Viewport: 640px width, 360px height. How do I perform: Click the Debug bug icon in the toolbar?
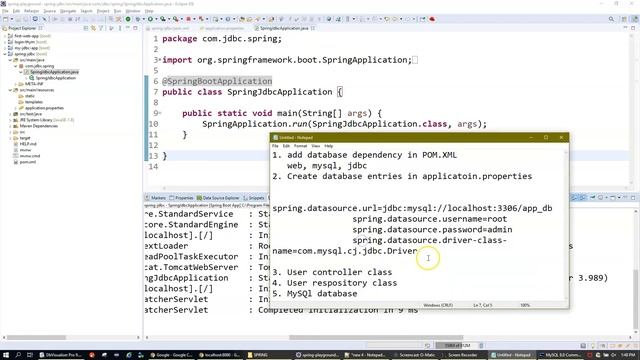[x=138, y=19]
